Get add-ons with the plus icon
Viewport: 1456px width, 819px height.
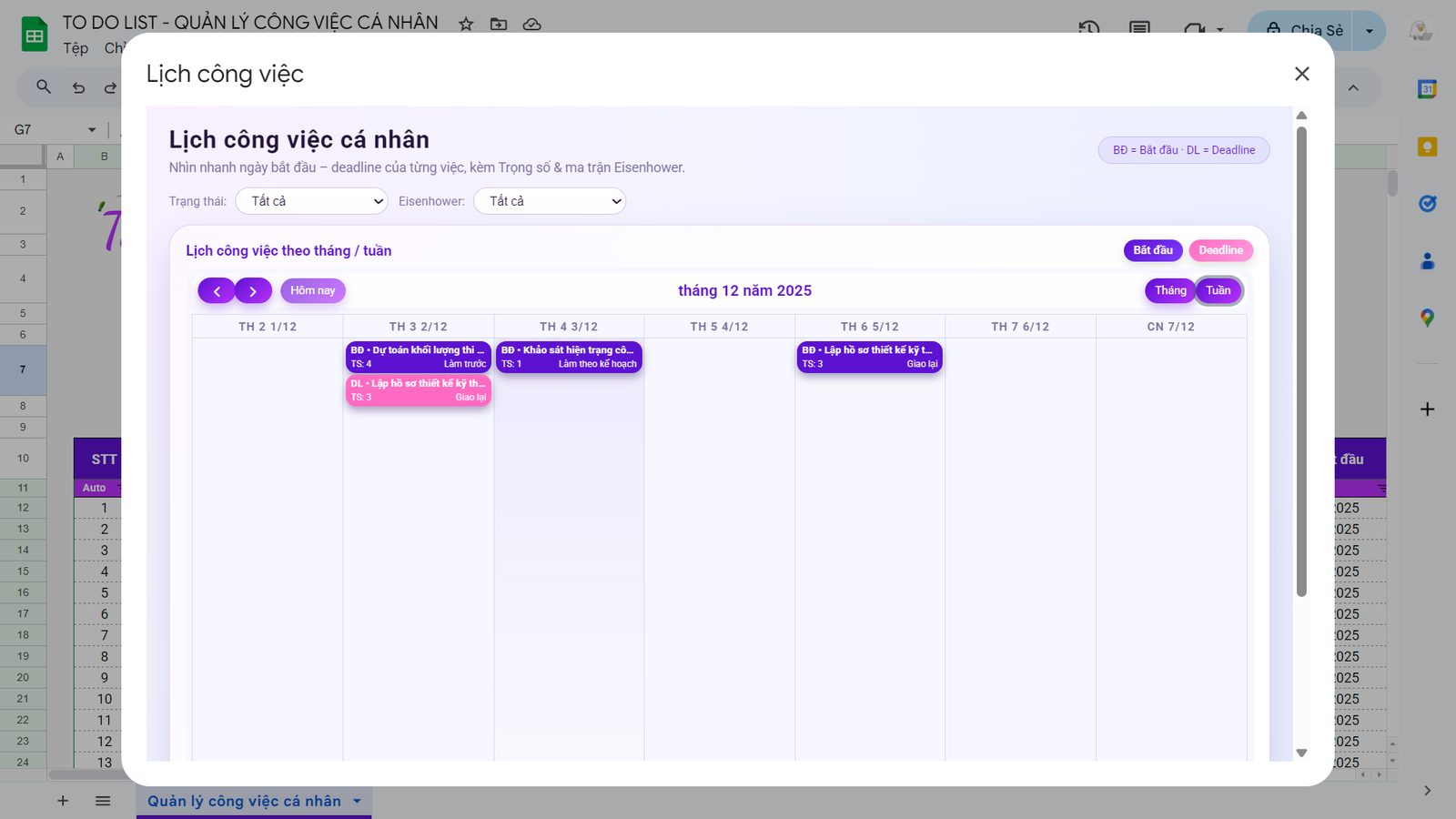1427,409
